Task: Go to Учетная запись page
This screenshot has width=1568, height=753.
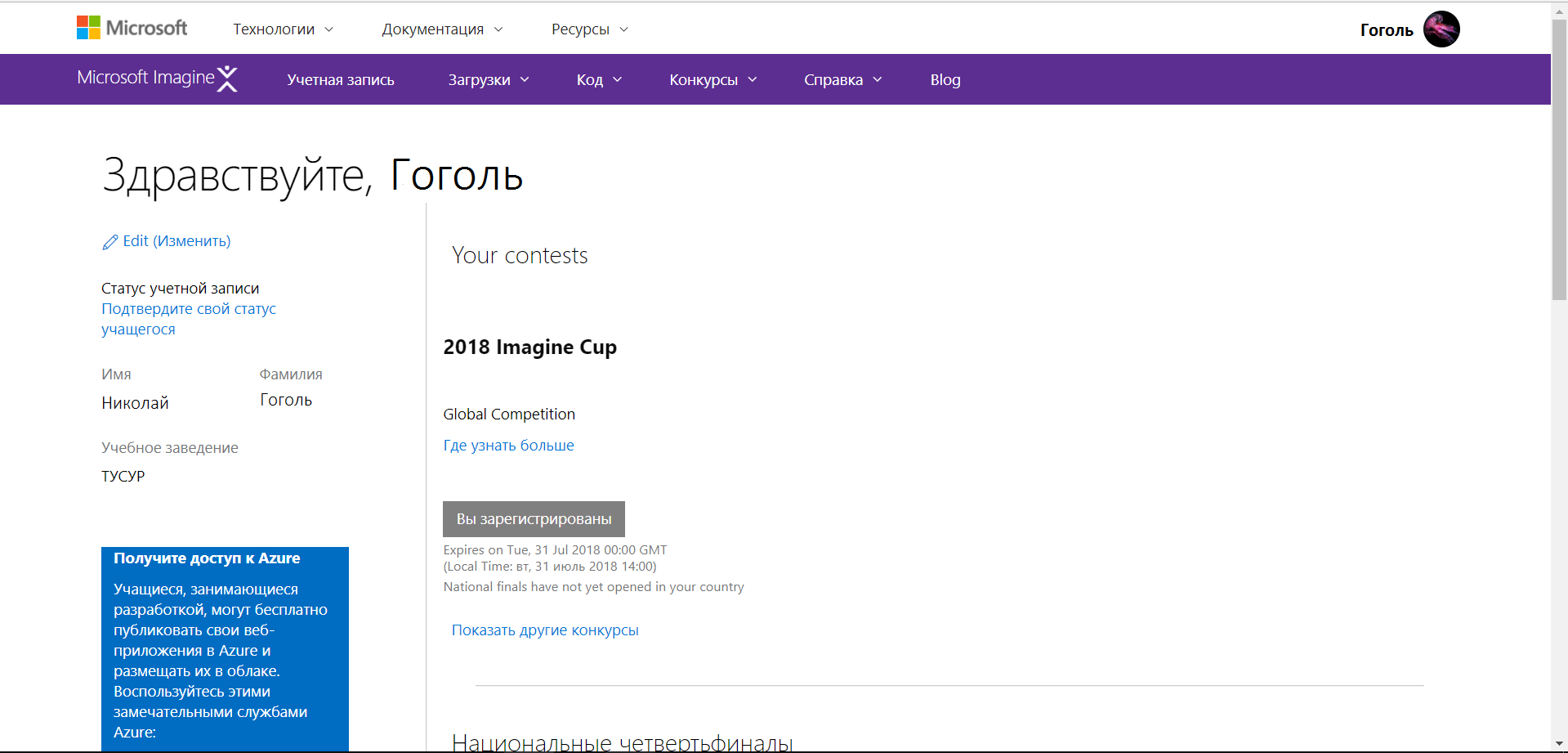Action: pyautogui.click(x=341, y=80)
